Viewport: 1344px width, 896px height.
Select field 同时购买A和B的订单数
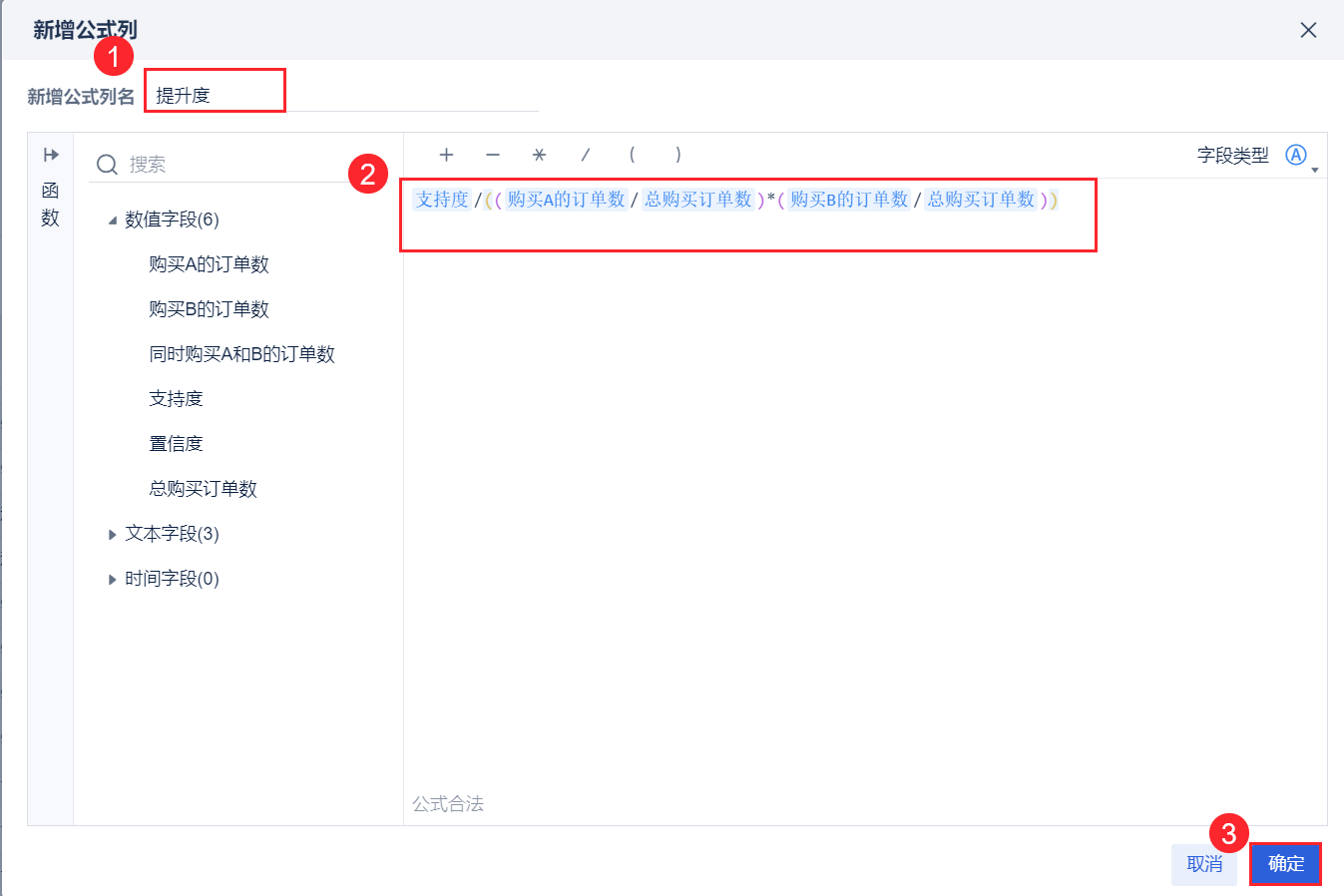(x=241, y=354)
